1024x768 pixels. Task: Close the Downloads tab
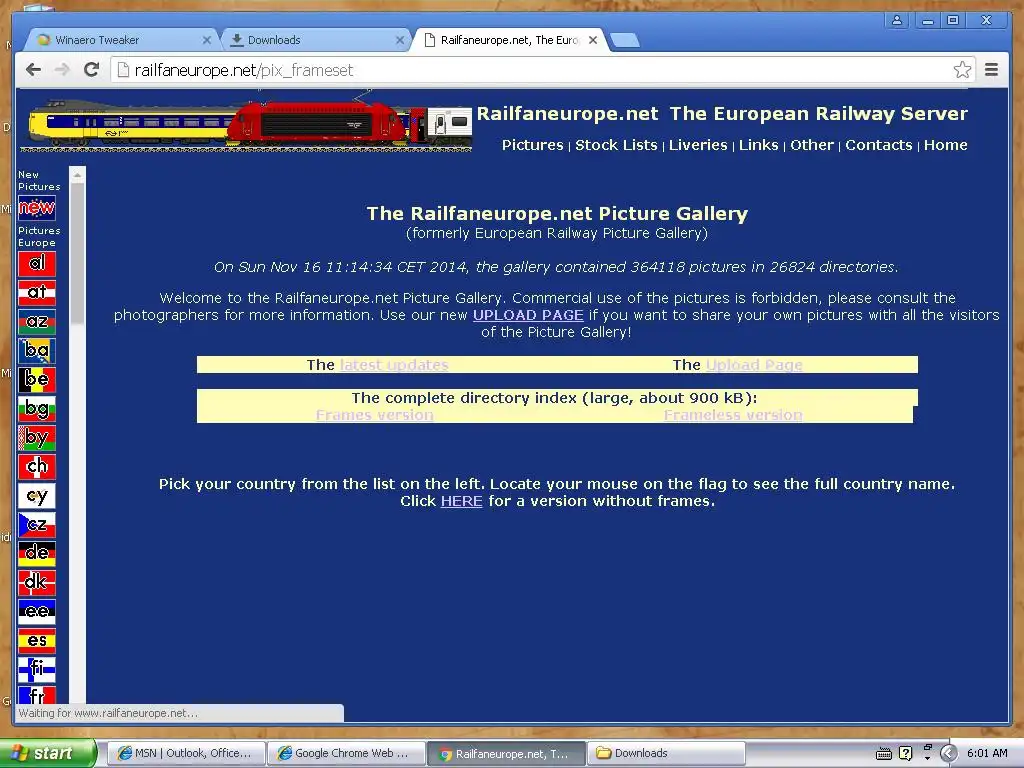point(400,40)
